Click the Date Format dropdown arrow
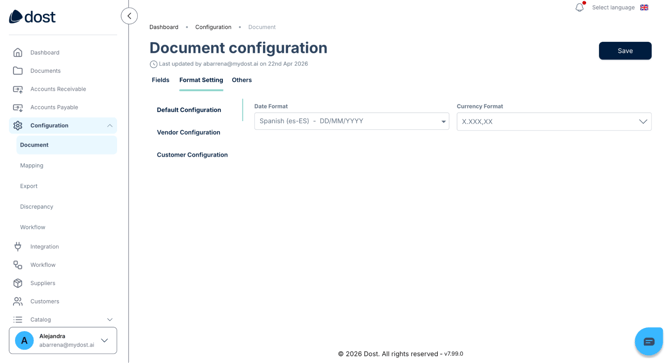 coord(444,122)
